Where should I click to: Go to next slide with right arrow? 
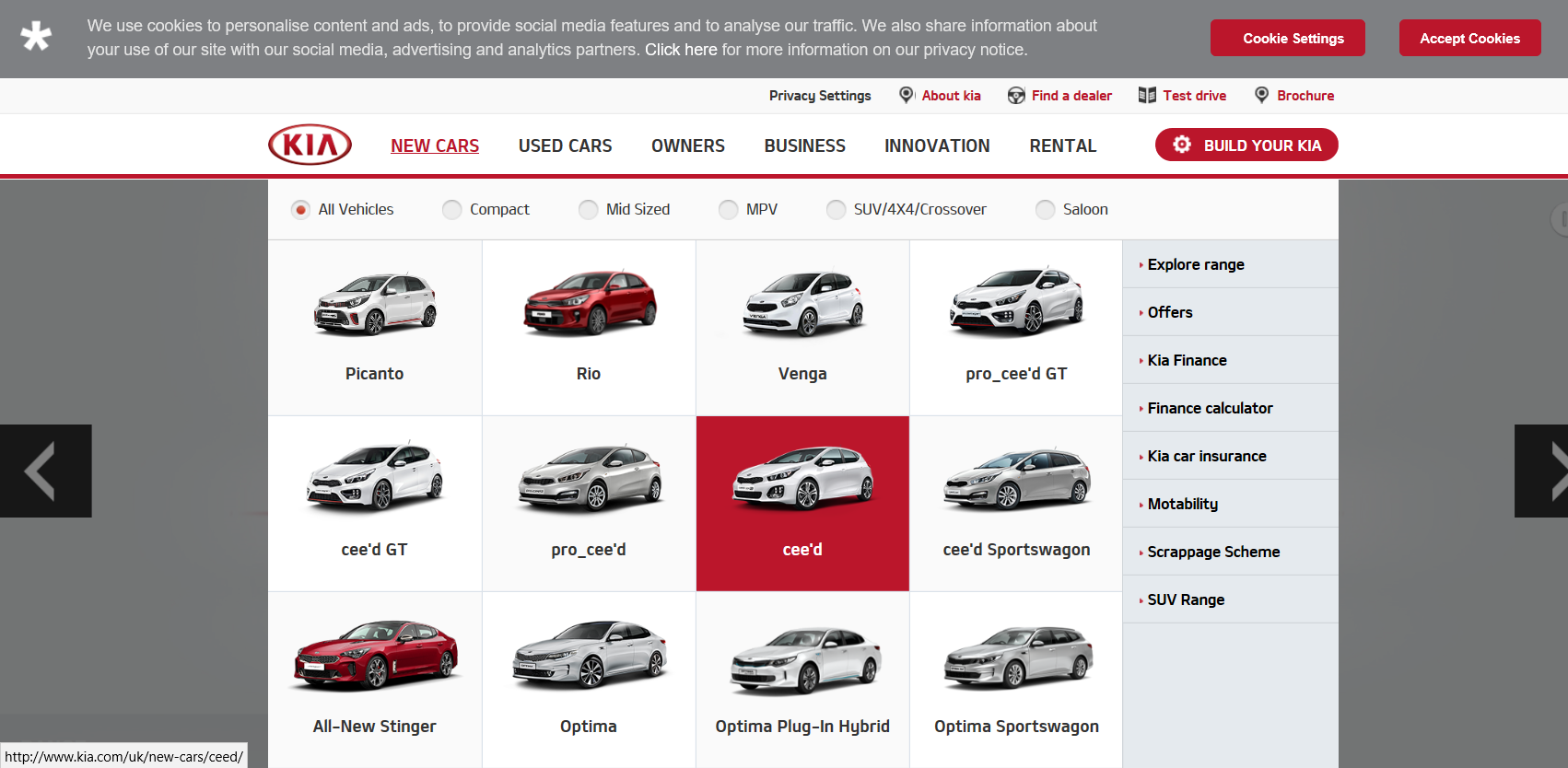point(1541,471)
